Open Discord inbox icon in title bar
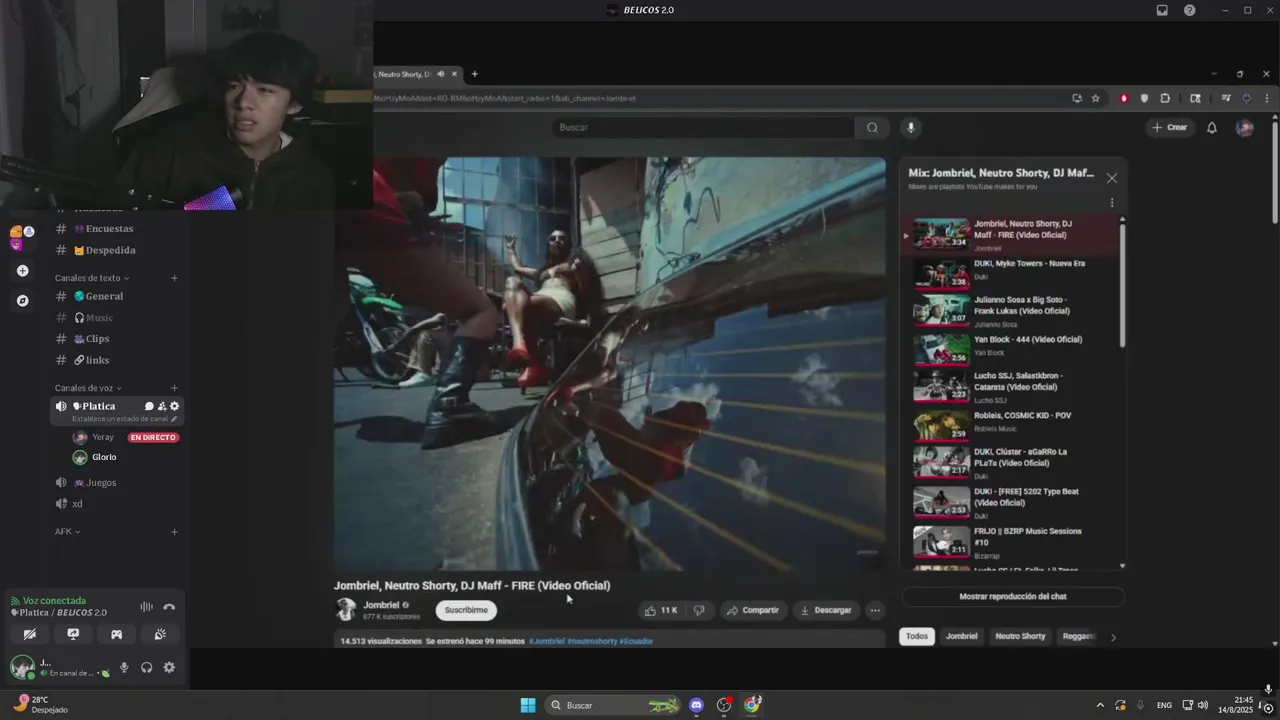 (x=1162, y=10)
